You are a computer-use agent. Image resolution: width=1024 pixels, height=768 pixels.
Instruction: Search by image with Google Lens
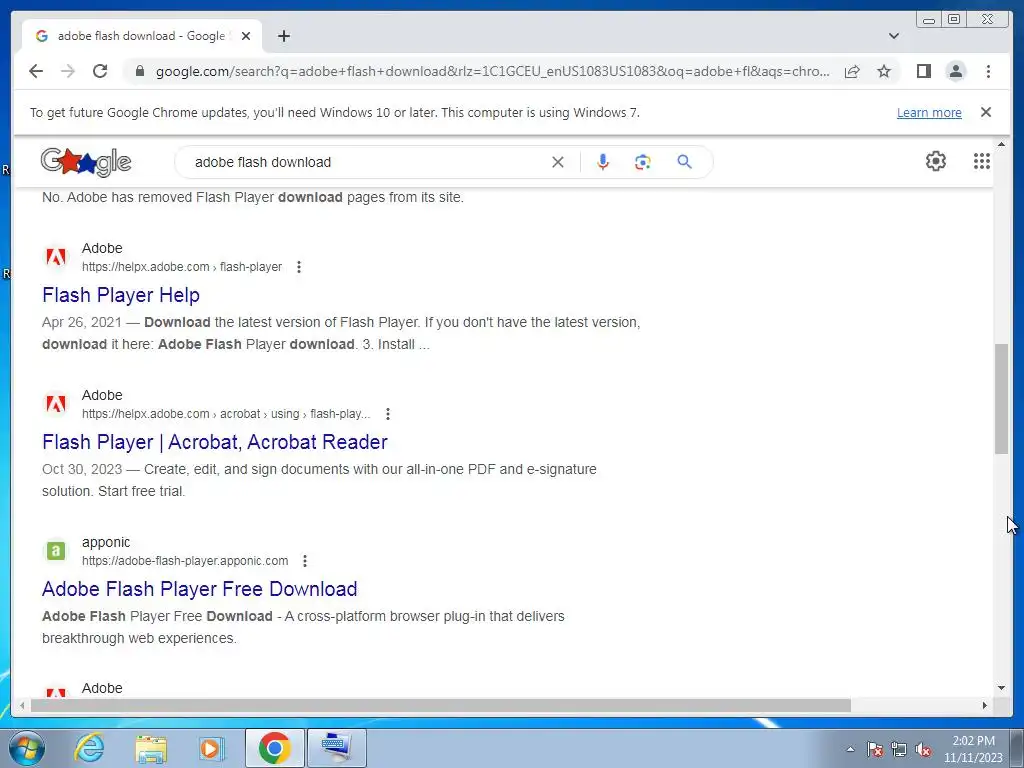pos(643,162)
